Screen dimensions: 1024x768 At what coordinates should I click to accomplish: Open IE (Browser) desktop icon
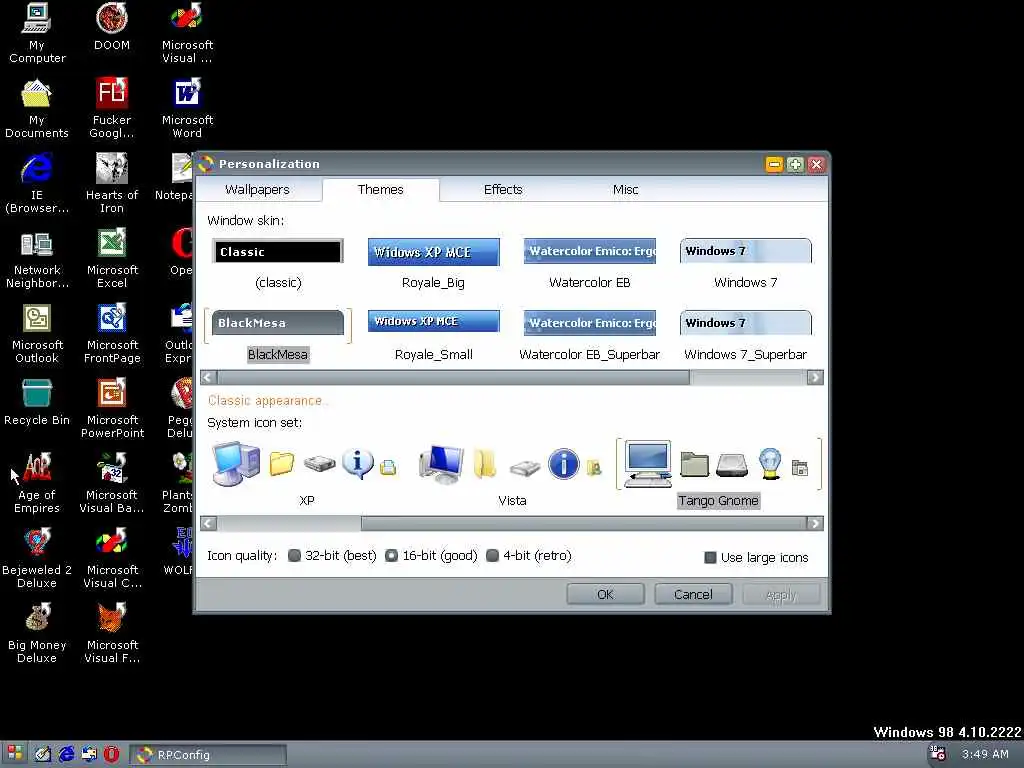tap(37, 183)
